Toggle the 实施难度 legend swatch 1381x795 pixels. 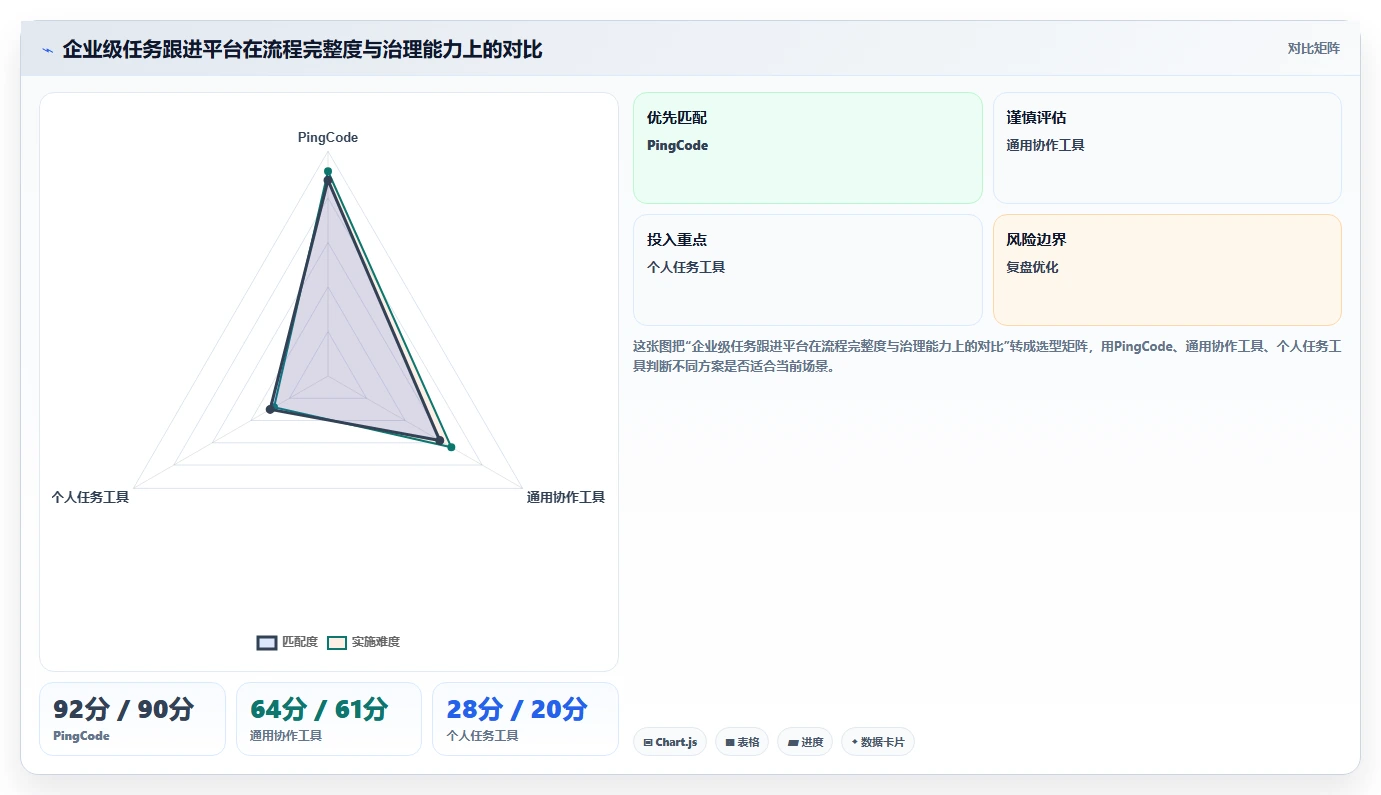pos(337,642)
